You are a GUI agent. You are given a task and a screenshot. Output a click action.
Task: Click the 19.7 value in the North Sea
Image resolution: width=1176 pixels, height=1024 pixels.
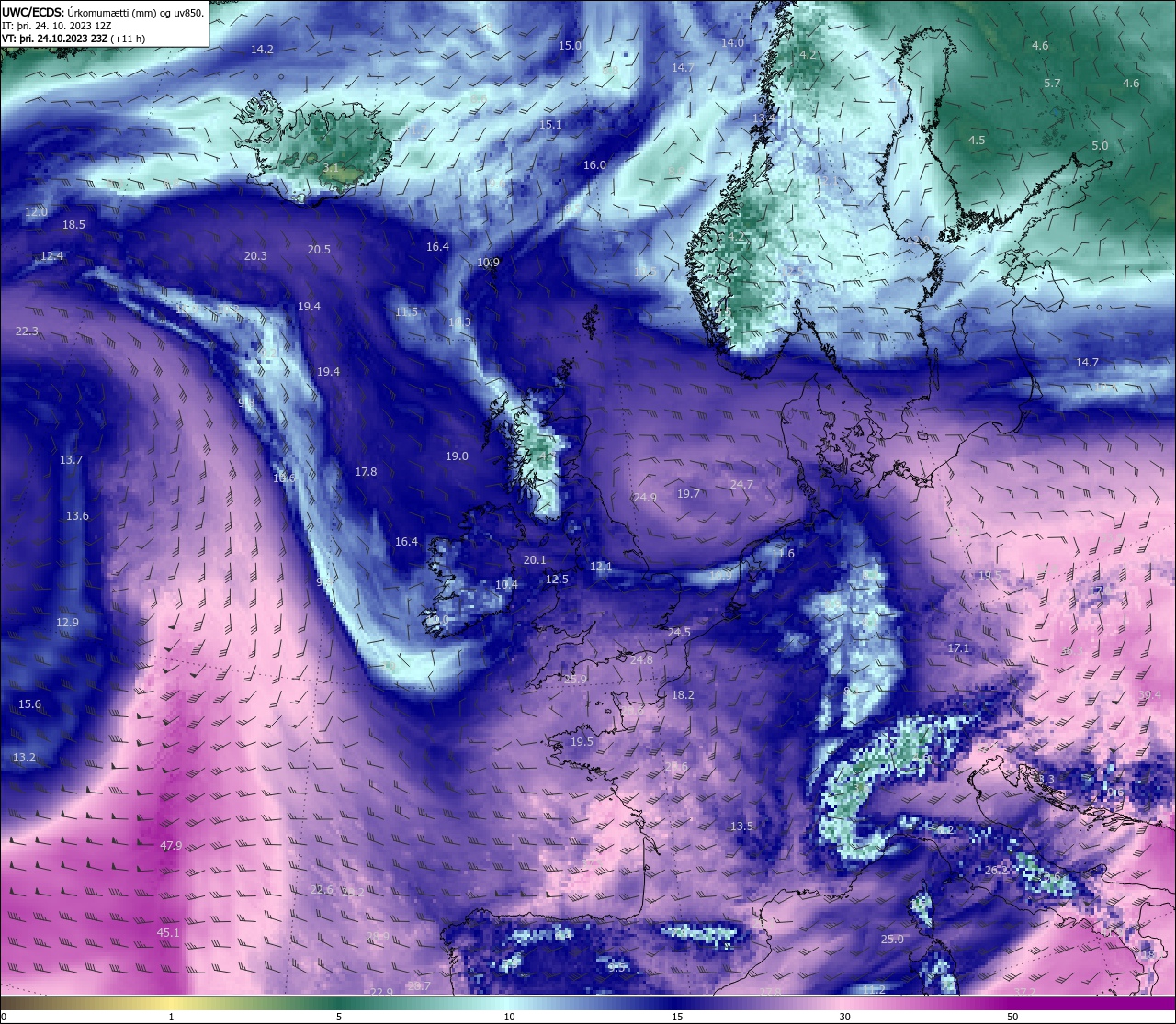[x=688, y=494]
